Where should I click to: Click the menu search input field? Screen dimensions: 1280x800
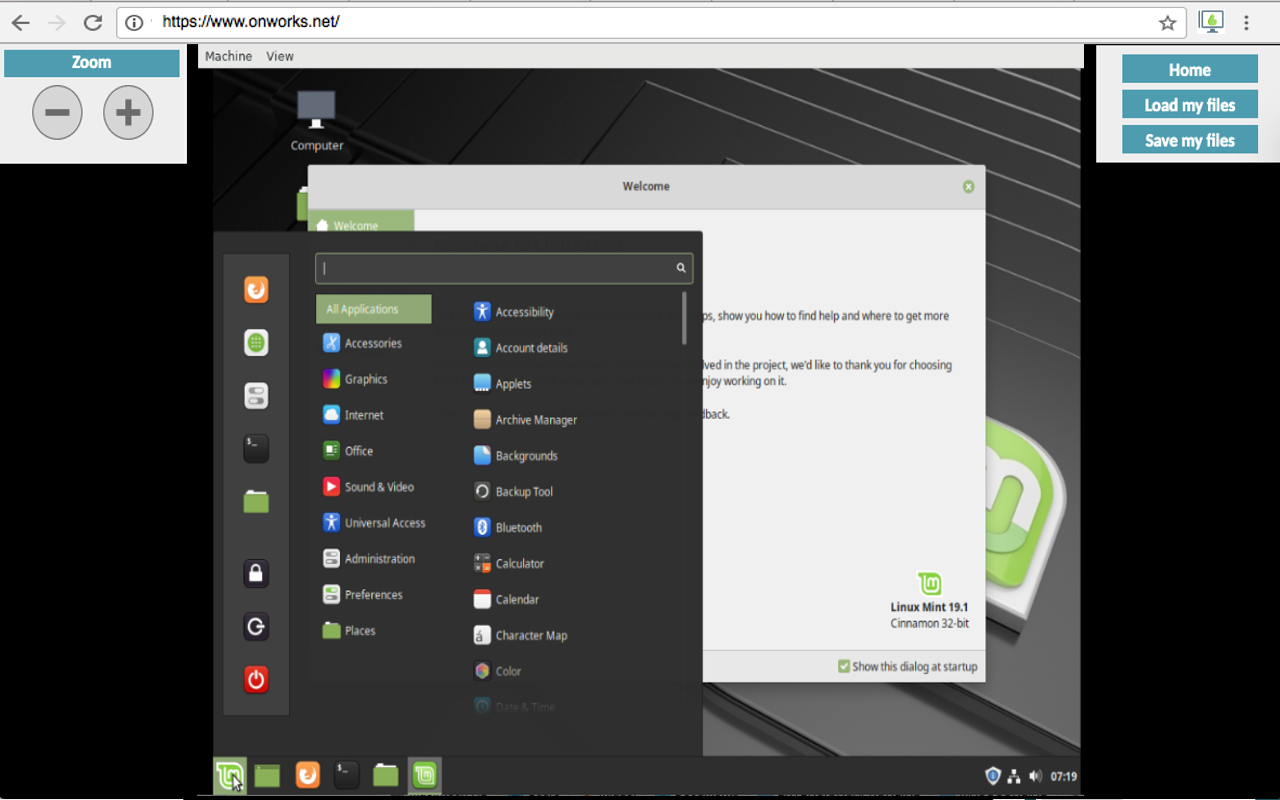pos(504,268)
